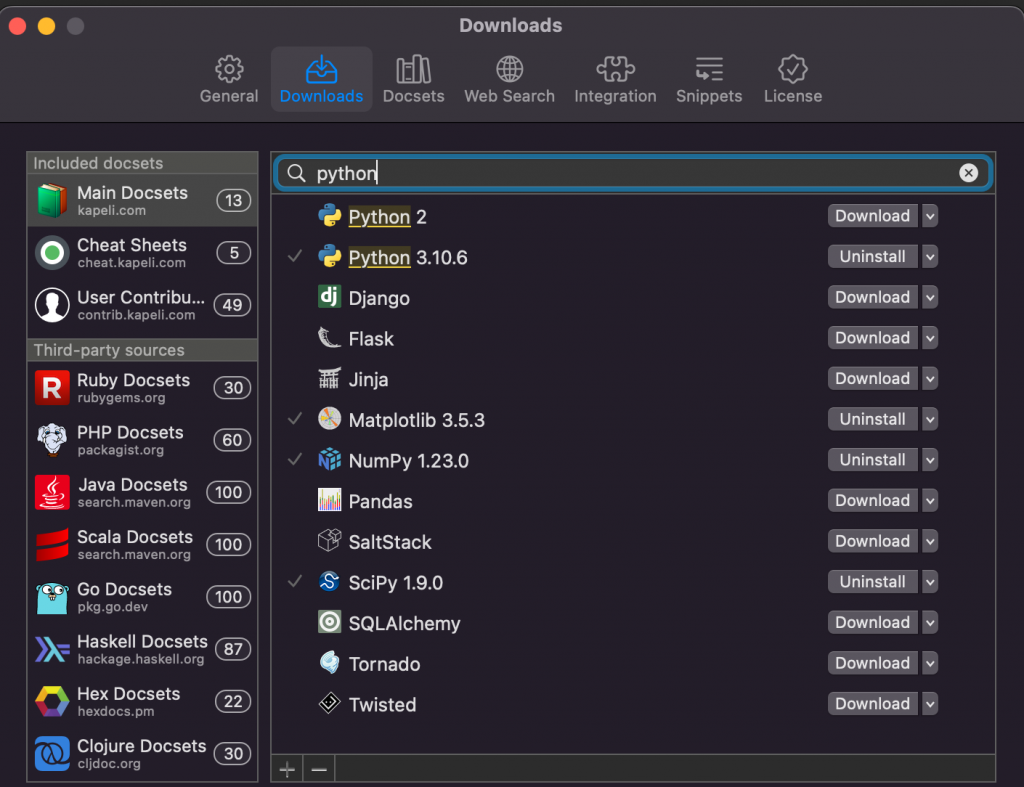
Task: Select the Hex Docsets hexdocs.pm row
Action: click(142, 701)
